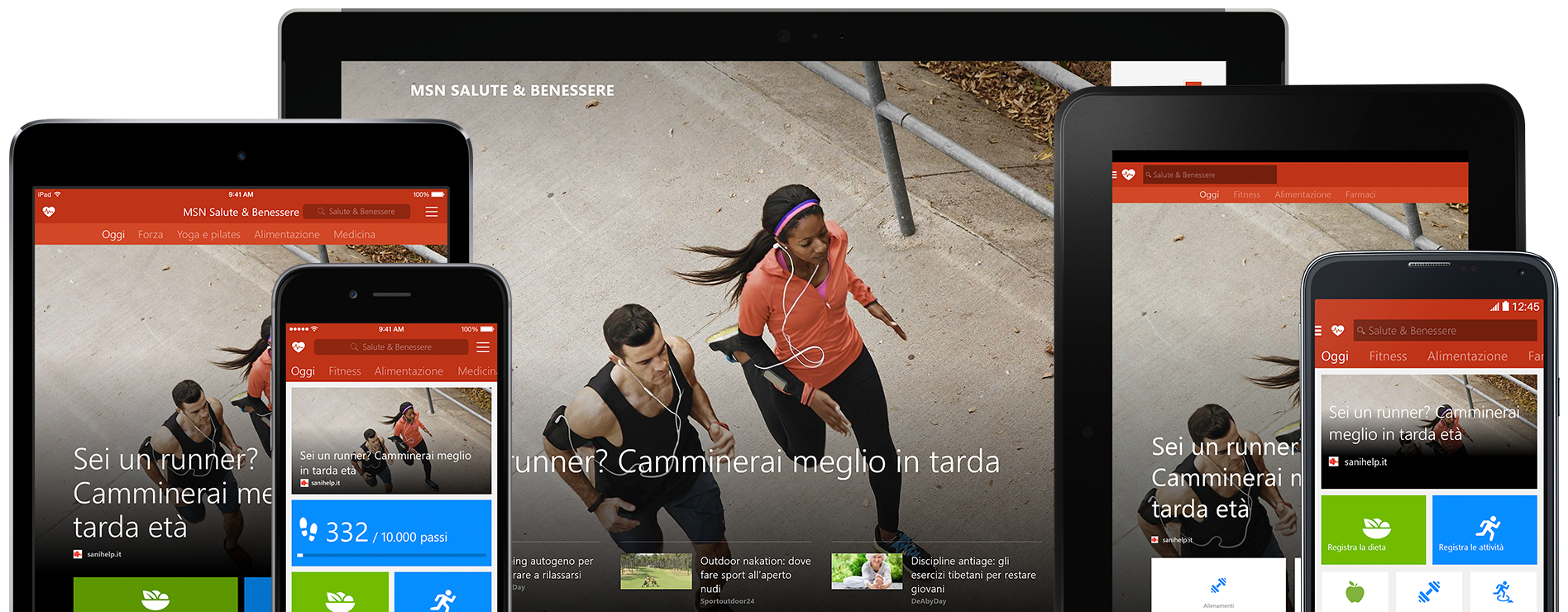
Task: Open the 332 / 10.000 passi step tile
Action: (x=391, y=533)
